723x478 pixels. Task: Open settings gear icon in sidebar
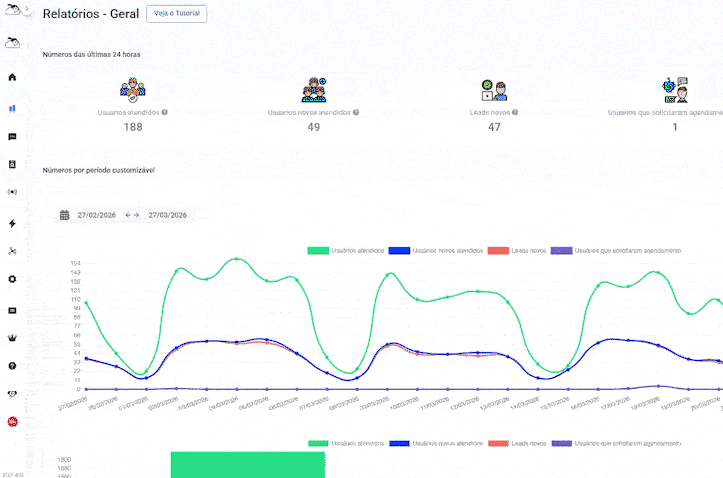click(x=12, y=279)
